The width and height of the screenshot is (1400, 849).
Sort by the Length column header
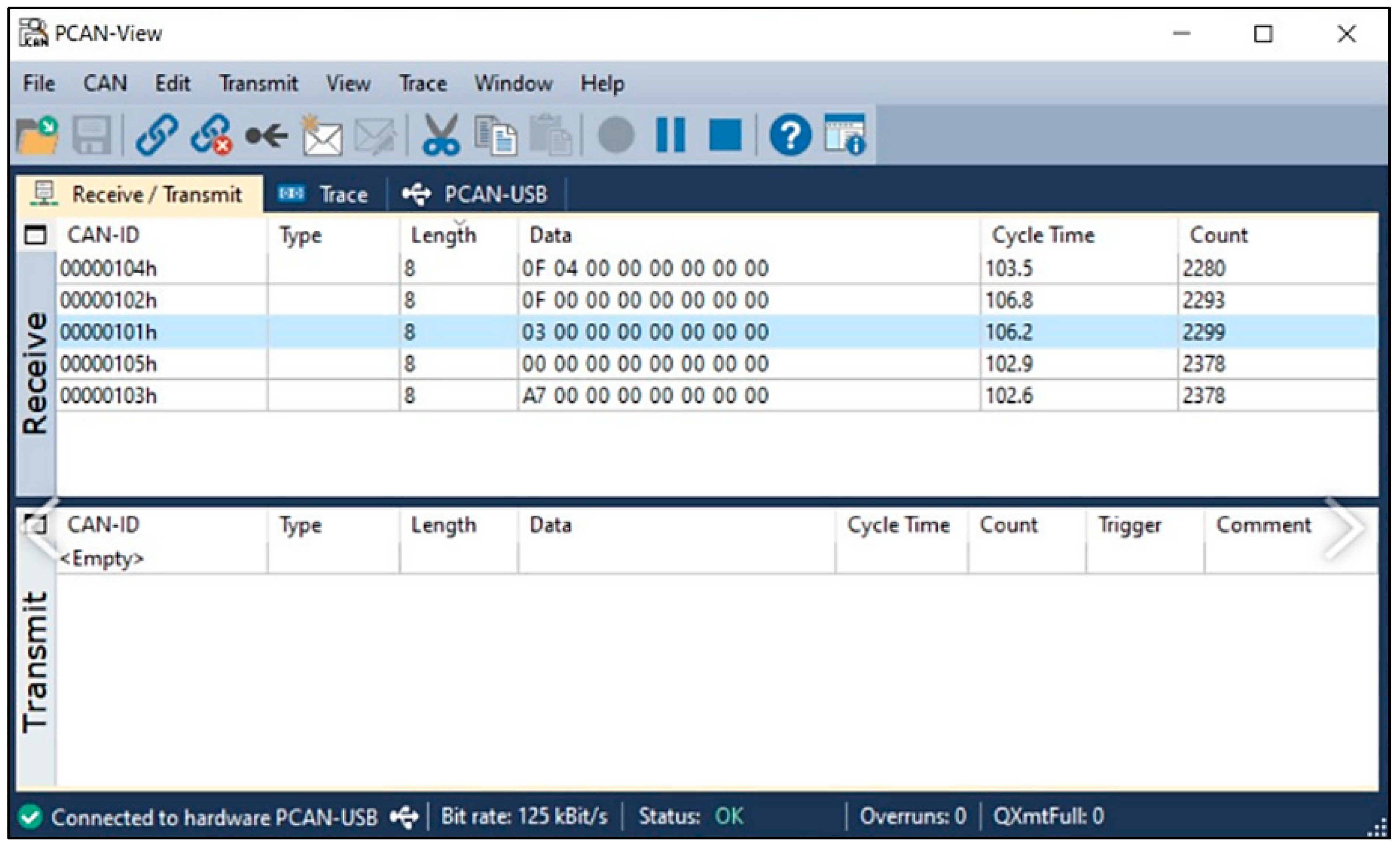pos(443,235)
